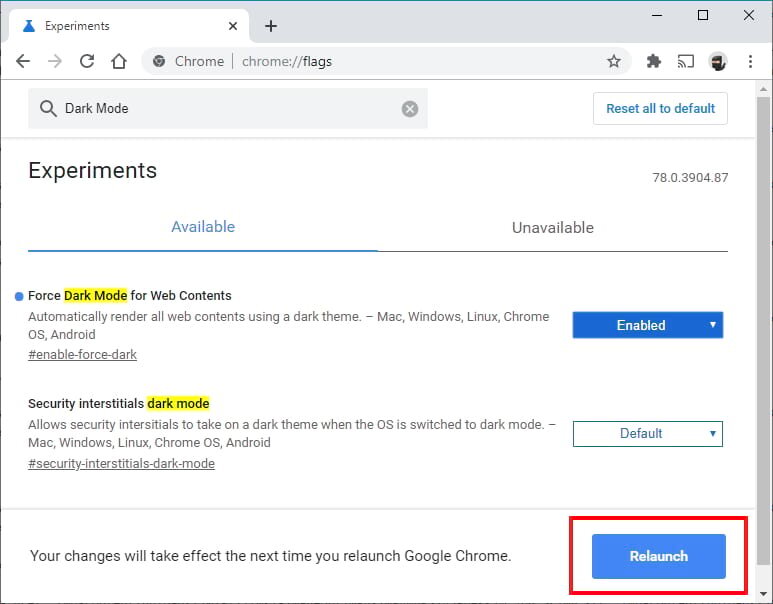Follow the #security-interstitials-dark-mode link
Viewport: 773px width, 604px height.
coord(121,463)
